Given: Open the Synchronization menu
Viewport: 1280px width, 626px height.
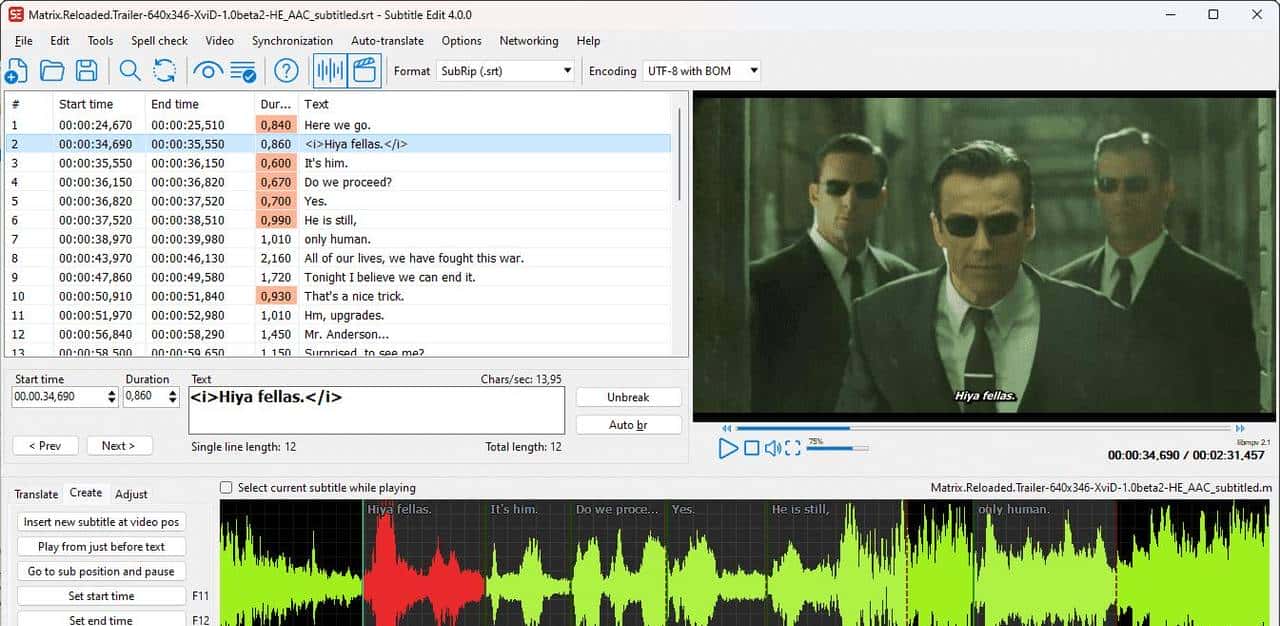Looking at the screenshot, I should (292, 41).
